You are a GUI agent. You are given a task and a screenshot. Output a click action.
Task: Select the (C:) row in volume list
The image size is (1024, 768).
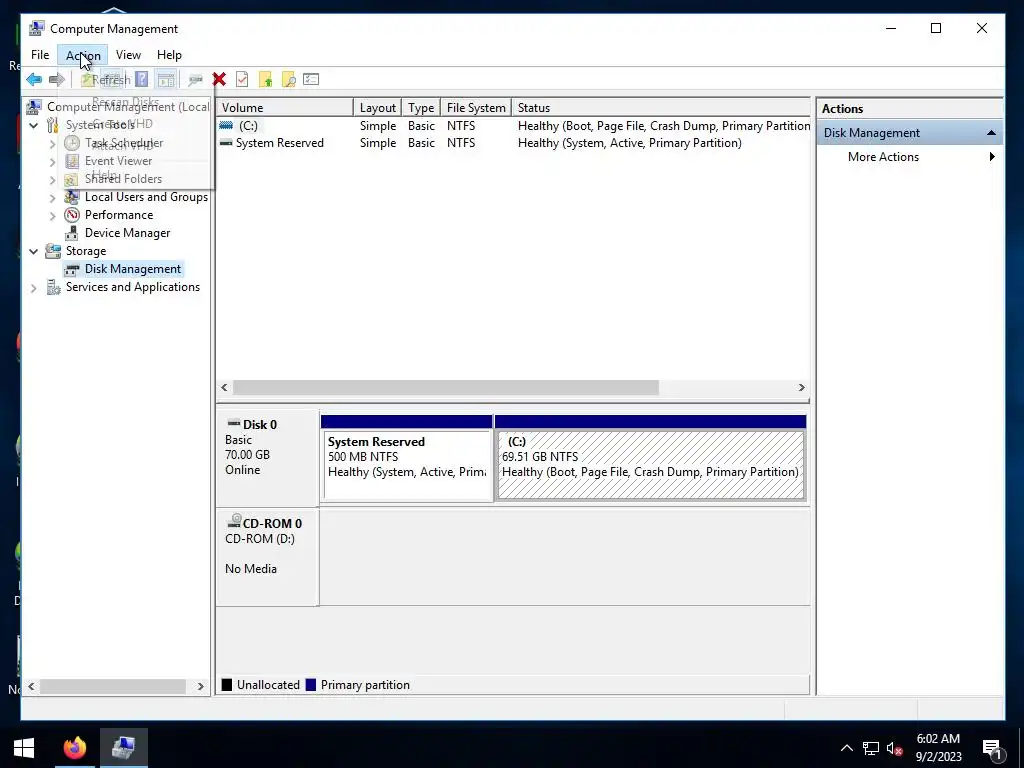coord(513,125)
